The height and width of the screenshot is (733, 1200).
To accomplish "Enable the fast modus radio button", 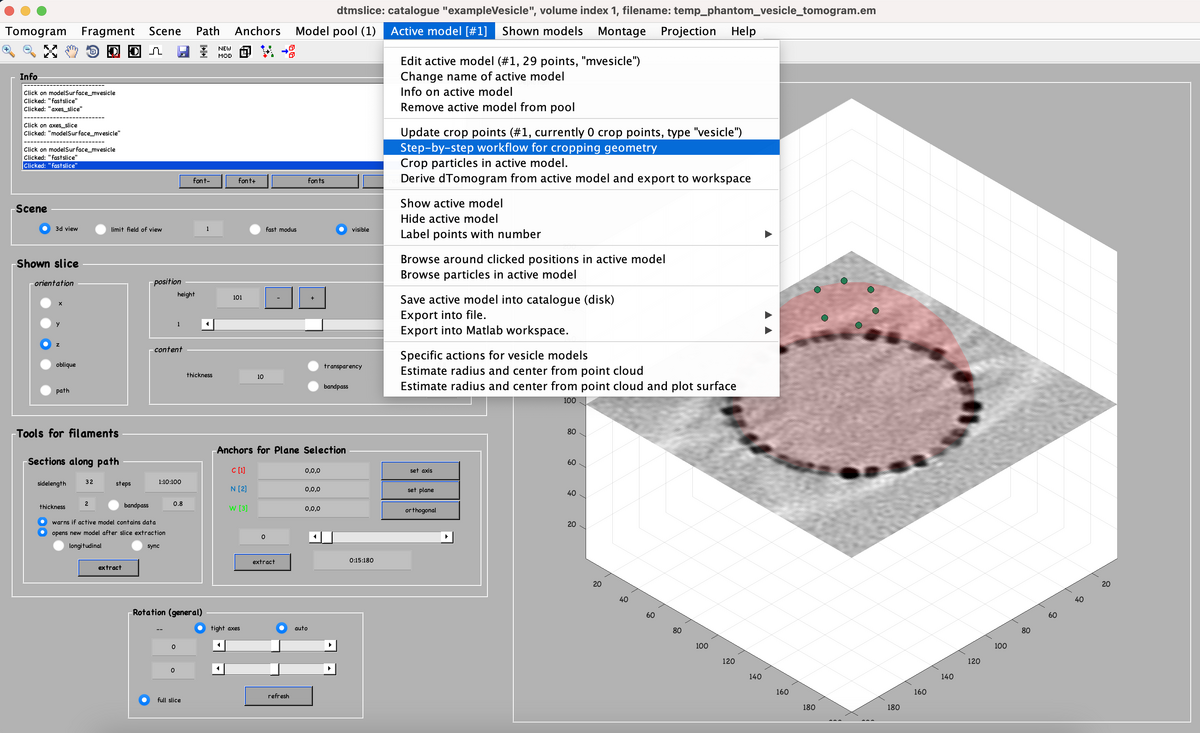I will [x=256, y=229].
